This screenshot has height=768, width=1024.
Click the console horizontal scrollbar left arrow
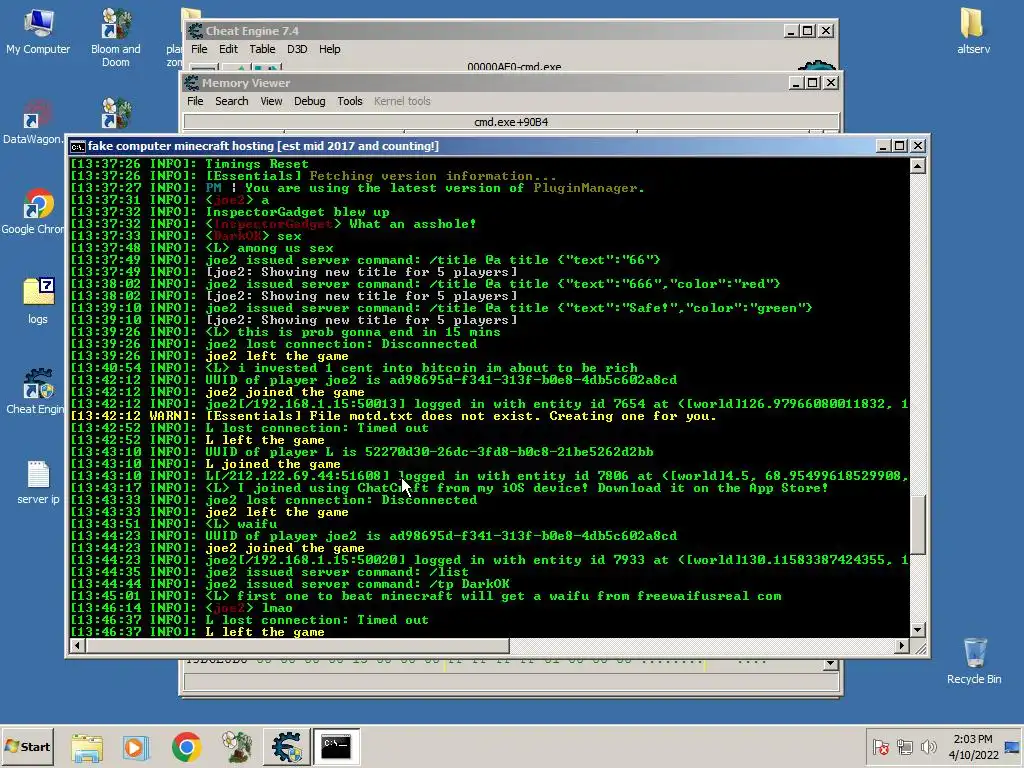[x=77, y=646]
